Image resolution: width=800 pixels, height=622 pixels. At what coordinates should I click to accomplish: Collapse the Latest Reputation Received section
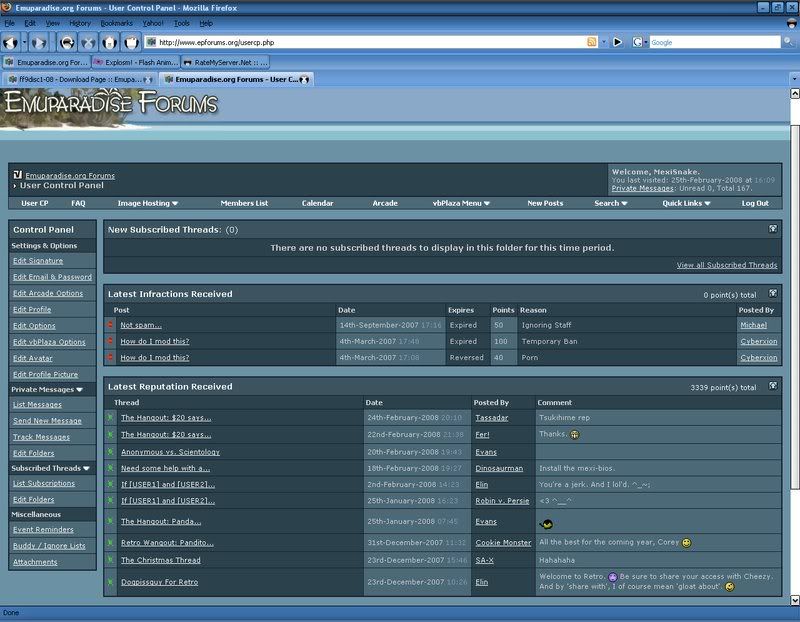(773, 386)
